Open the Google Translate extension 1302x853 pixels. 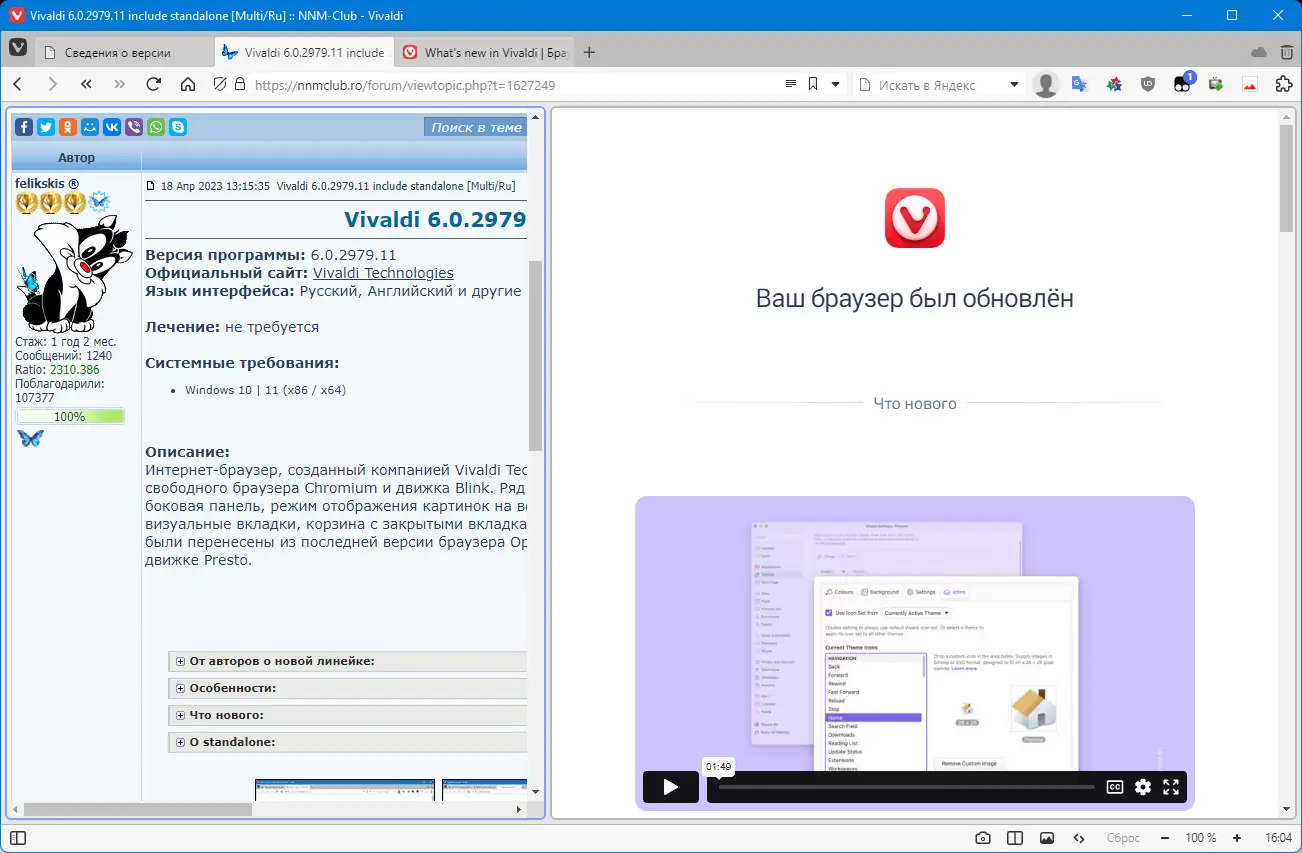pyautogui.click(x=1080, y=85)
